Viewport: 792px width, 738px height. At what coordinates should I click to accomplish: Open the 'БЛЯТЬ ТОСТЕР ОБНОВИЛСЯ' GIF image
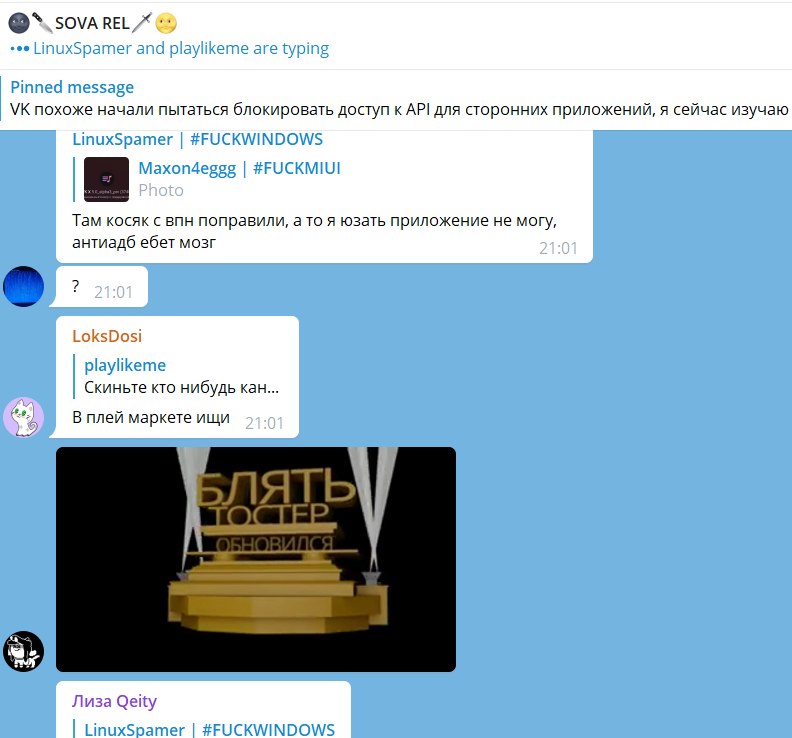[256, 559]
